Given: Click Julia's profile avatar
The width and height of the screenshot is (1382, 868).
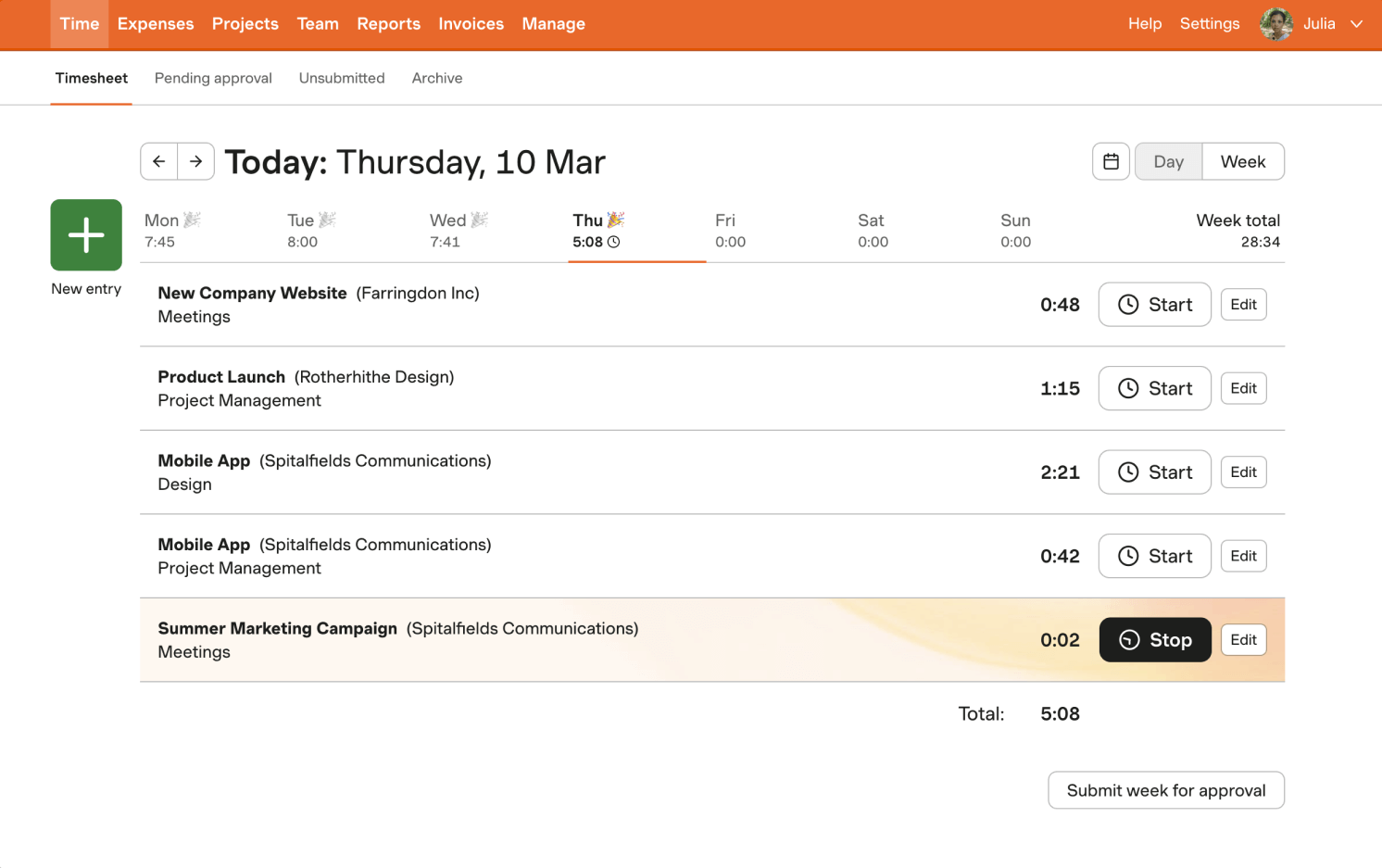Looking at the screenshot, I should pos(1276,24).
